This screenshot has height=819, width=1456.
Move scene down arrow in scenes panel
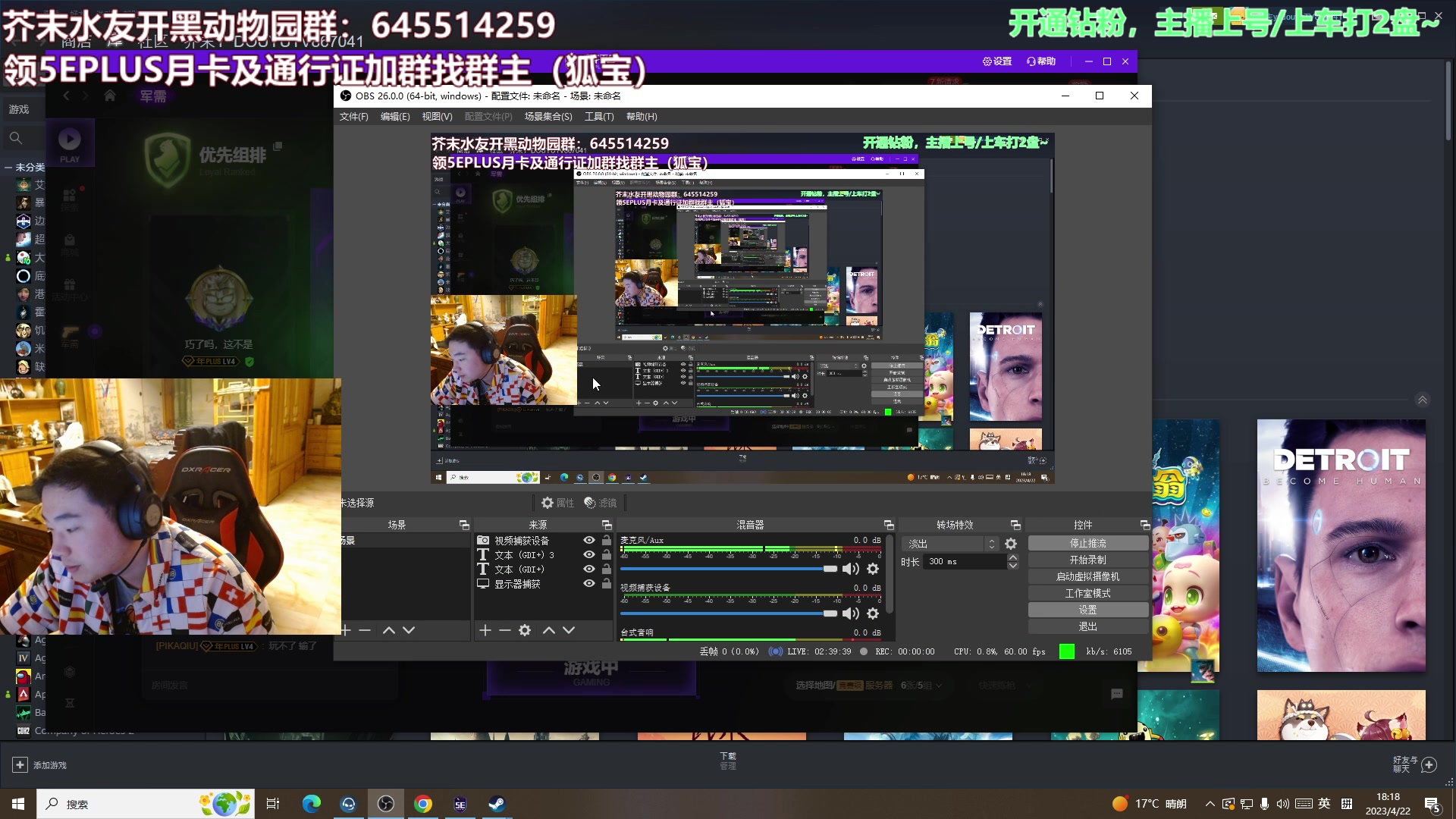[409, 630]
